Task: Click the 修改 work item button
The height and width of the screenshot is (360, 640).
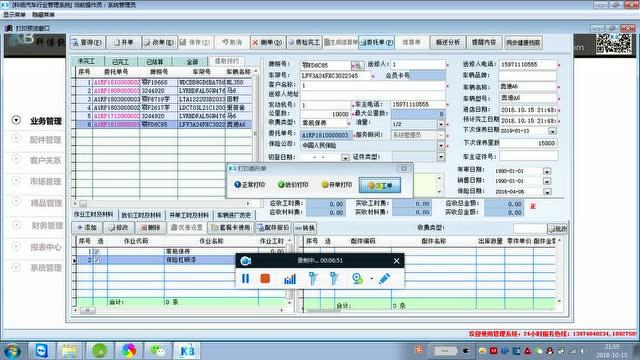Action: click(118, 228)
